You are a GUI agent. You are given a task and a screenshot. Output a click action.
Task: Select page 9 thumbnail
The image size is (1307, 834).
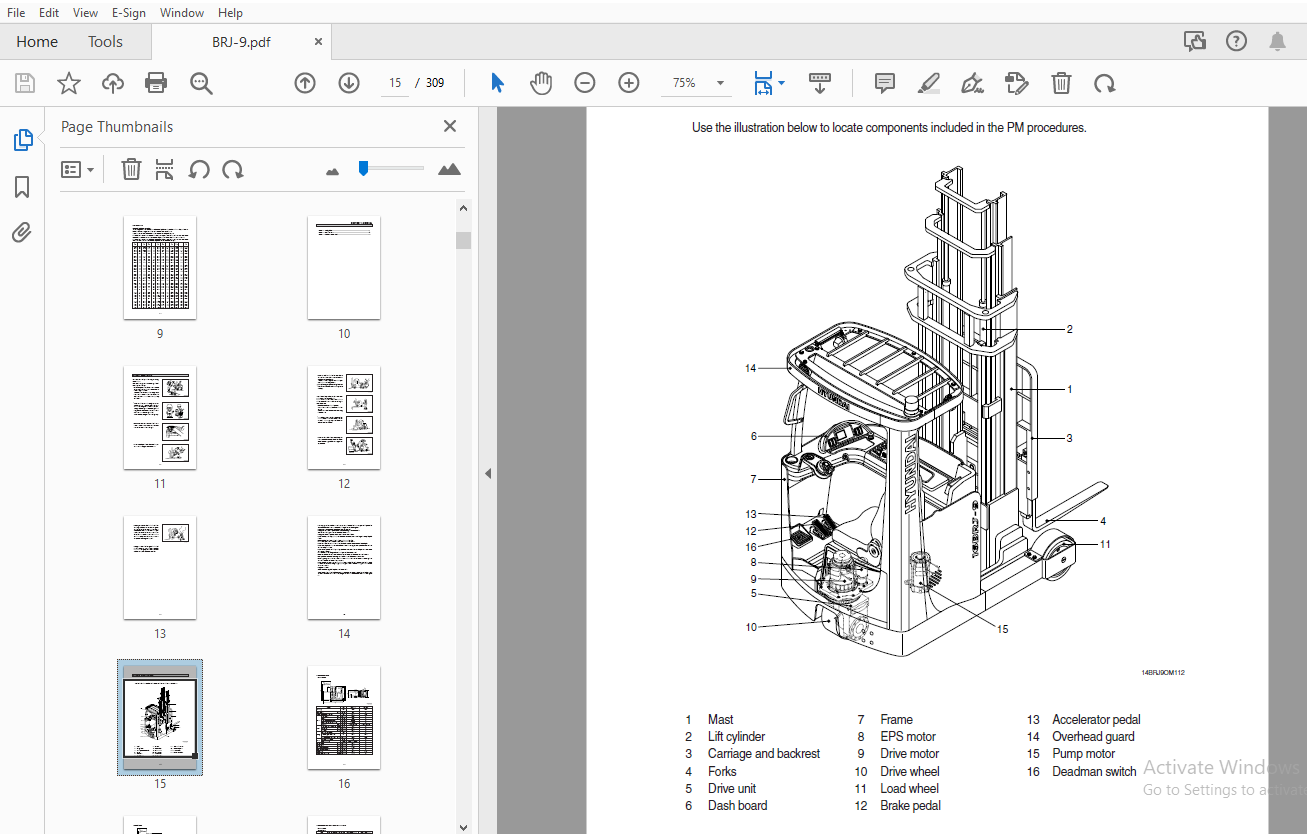coord(160,267)
